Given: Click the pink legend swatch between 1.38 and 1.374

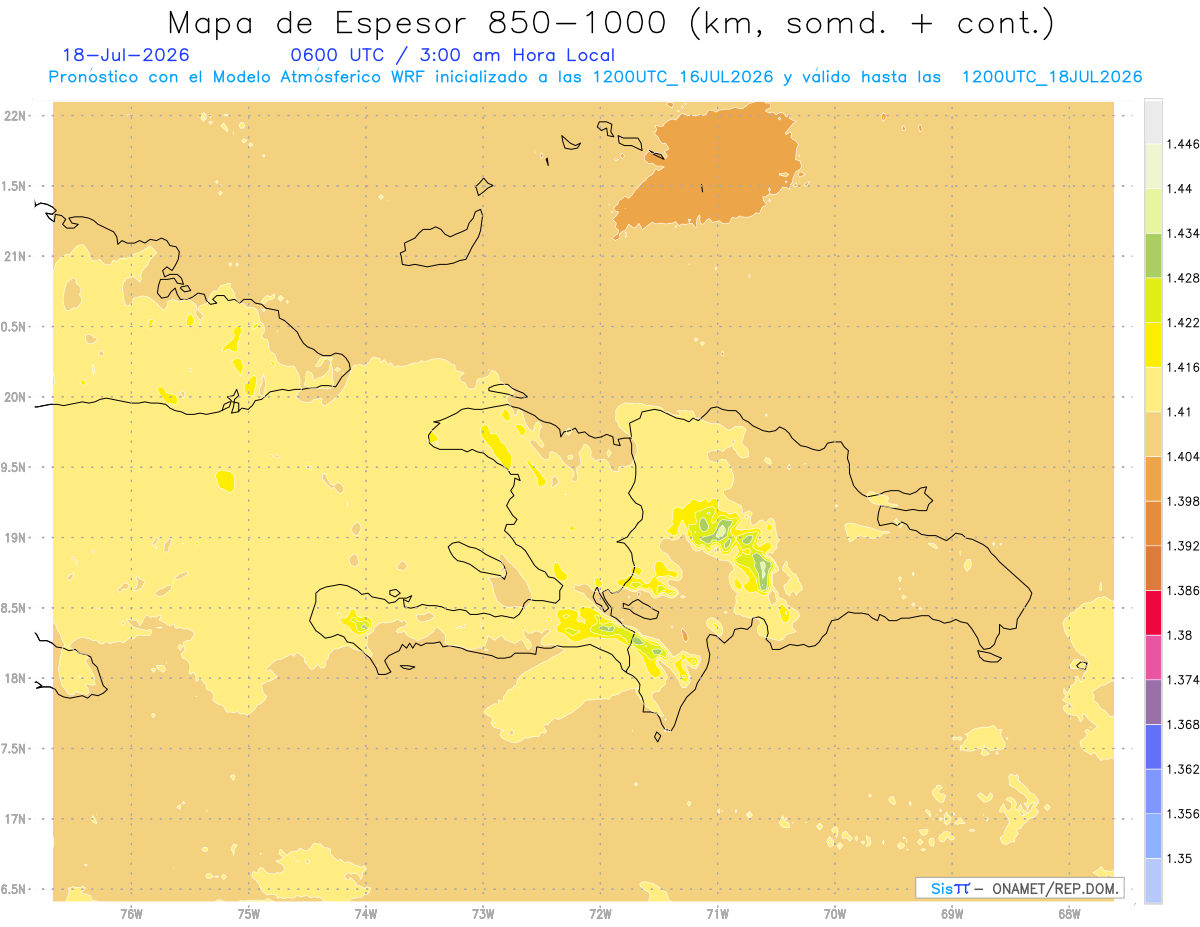Looking at the screenshot, I should click(x=1153, y=657).
